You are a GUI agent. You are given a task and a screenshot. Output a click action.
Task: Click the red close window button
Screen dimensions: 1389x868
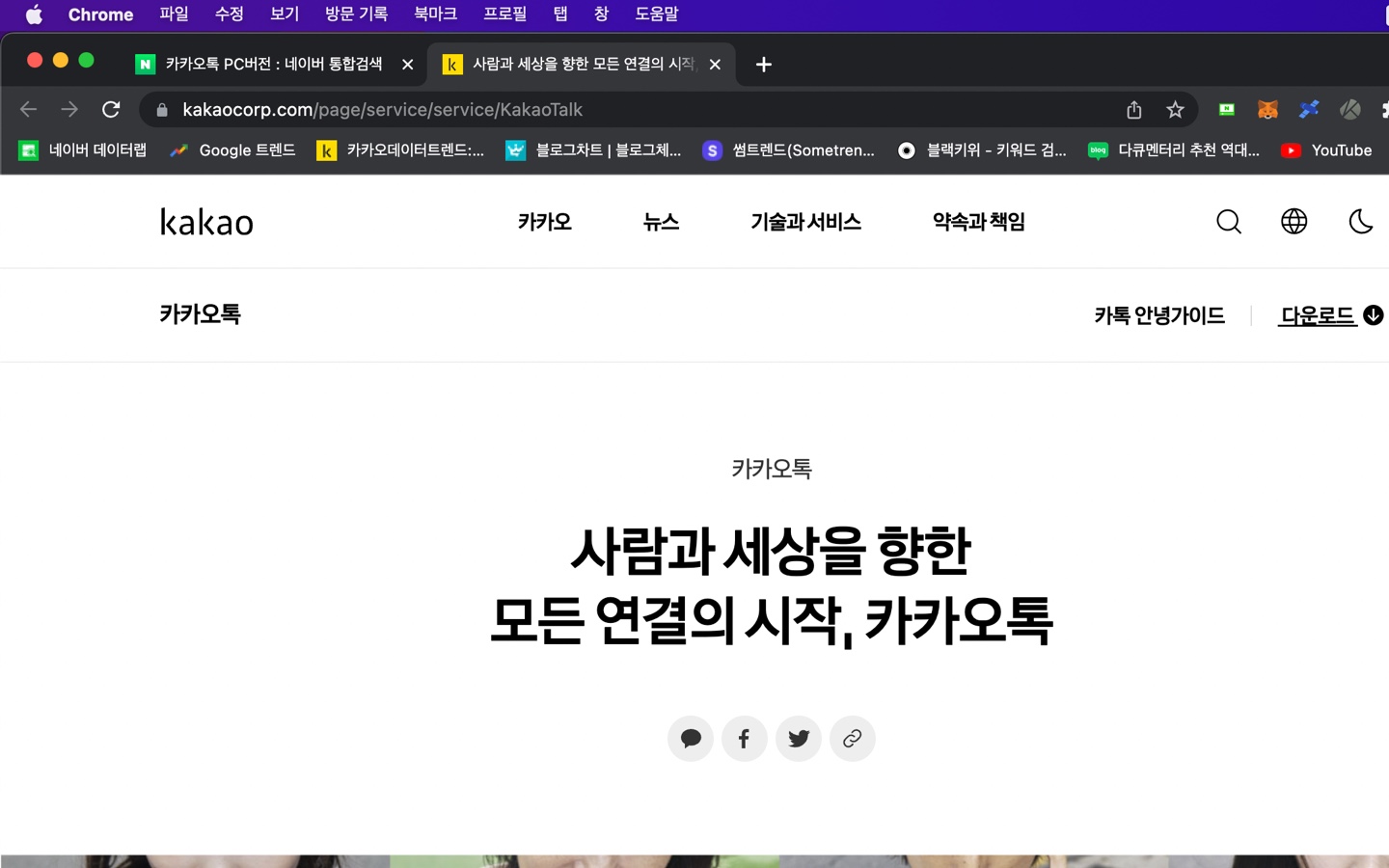pos(35,60)
